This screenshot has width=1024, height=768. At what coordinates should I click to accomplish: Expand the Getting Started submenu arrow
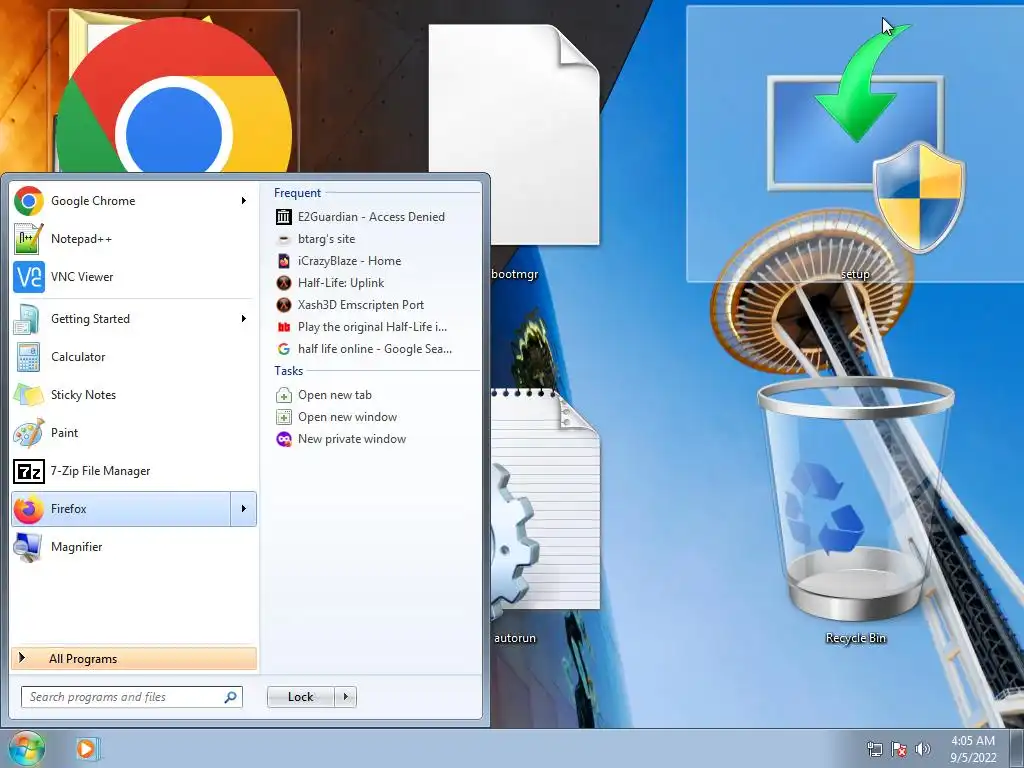[244, 319]
